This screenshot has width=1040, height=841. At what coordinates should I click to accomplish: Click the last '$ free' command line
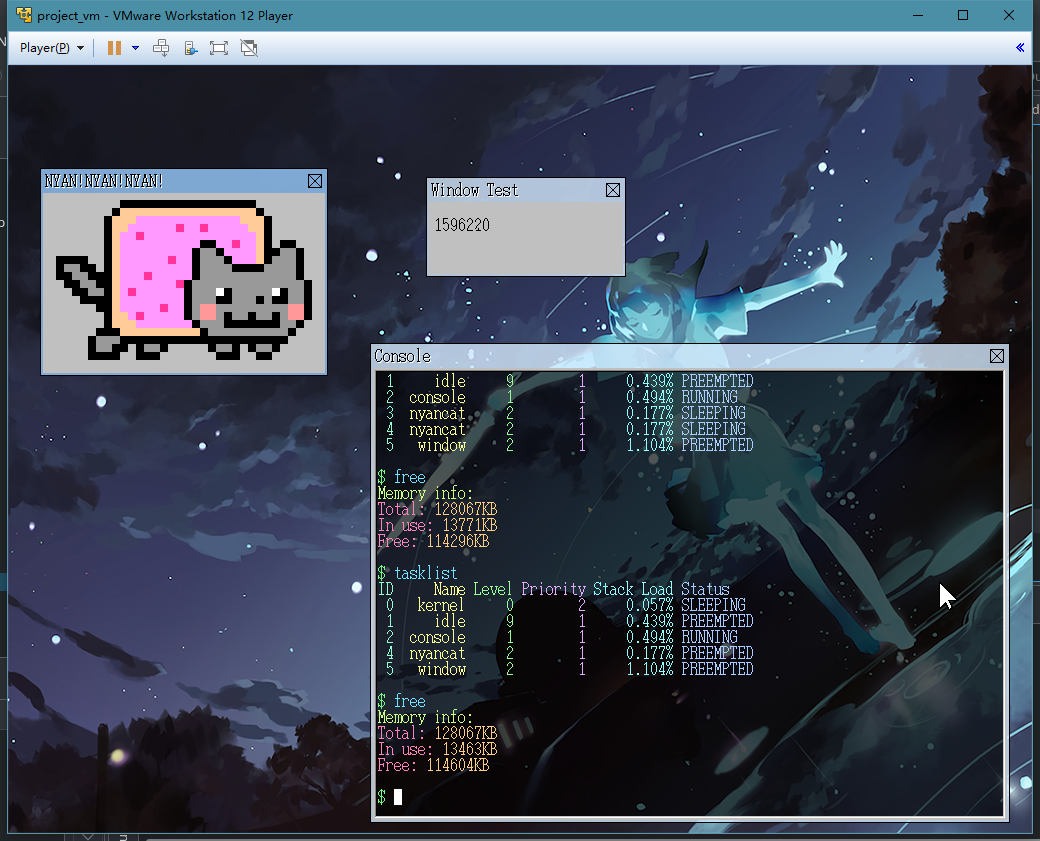(x=401, y=701)
